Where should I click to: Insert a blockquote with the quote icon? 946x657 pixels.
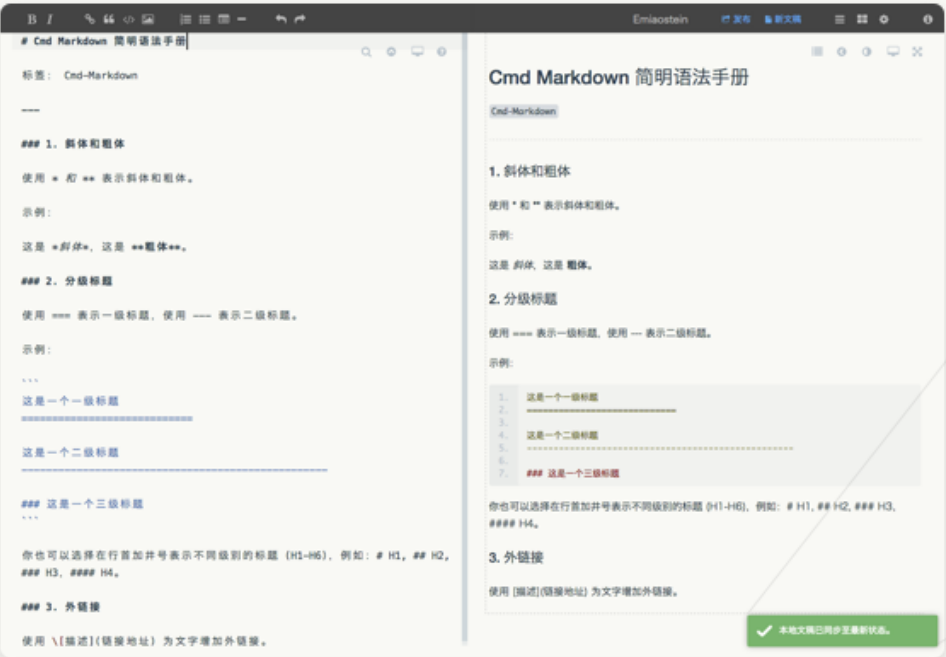pos(109,19)
